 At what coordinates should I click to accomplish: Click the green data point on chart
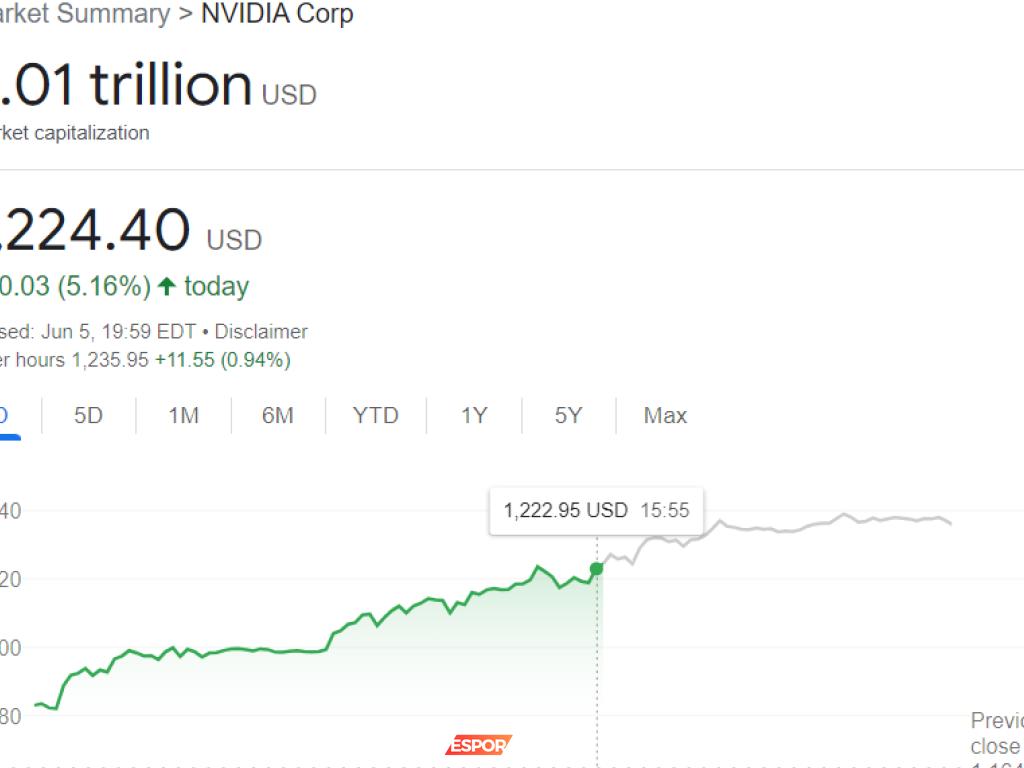point(597,569)
